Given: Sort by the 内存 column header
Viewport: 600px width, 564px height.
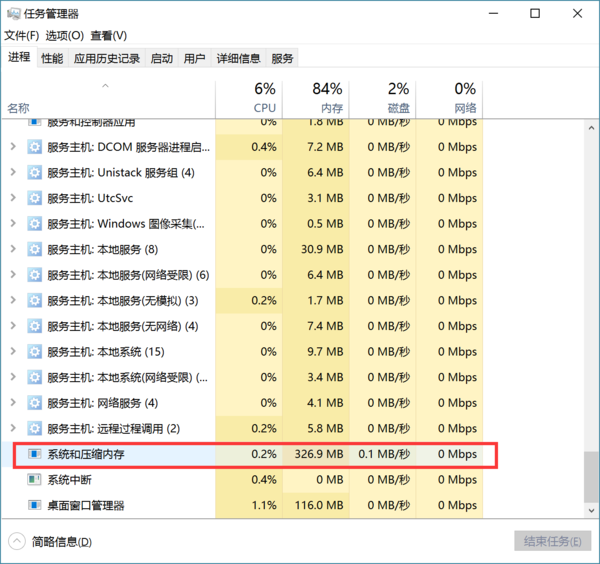Looking at the screenshot, I should click(316, 99).
